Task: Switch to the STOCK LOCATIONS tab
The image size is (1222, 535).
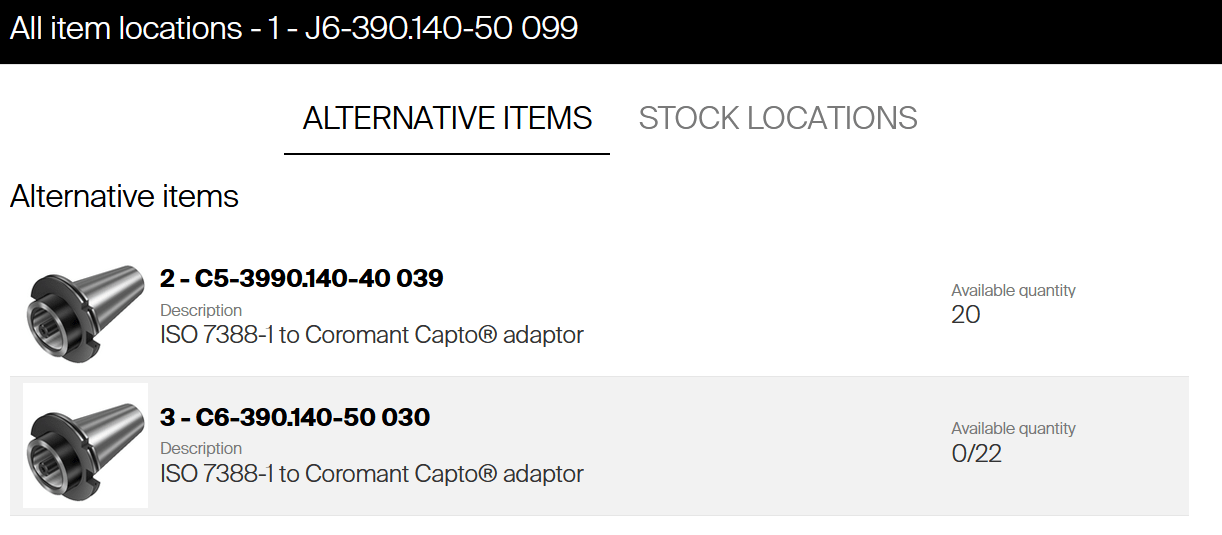Action: (778, 118)
